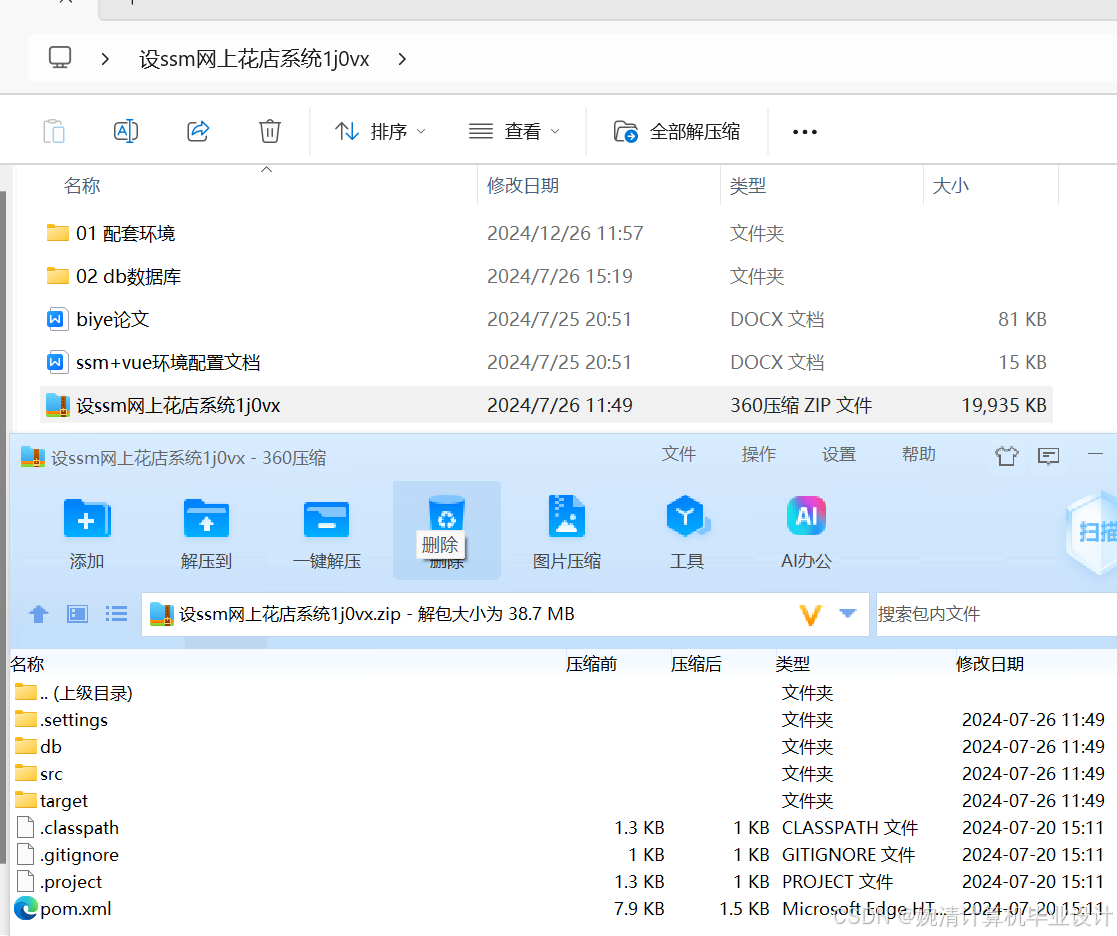This screenshot has height=936, width=1117.
Task: Click the Paste icon in Explorer toolbar
Action: (x=54, y=131)
